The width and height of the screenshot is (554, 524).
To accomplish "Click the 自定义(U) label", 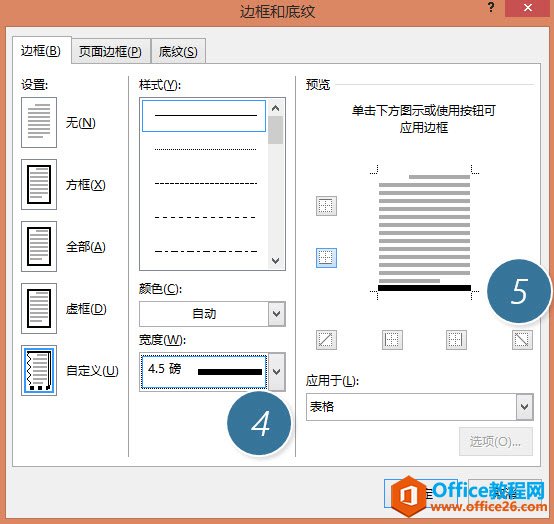I will pyautogui.click(x=92, y=371).
